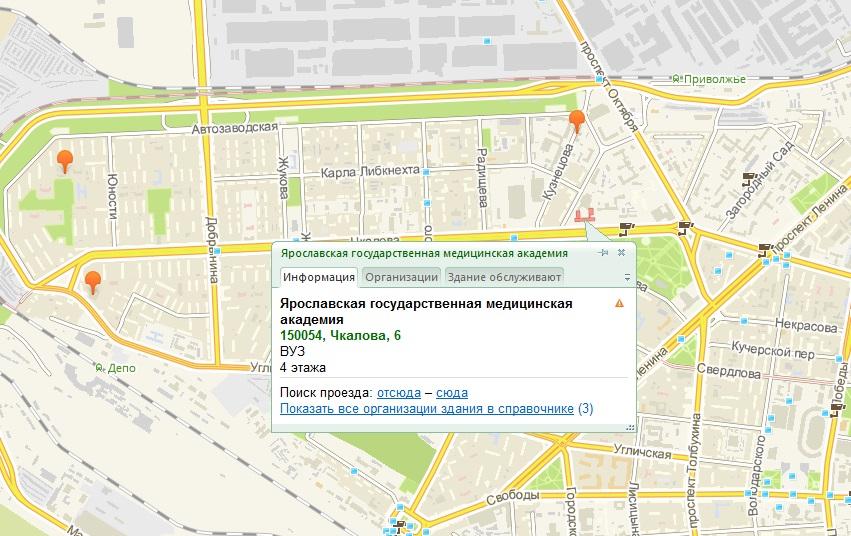Pin the info popup with the pushpin icon
The height and width of the screenshot is (536, 851).
coord(603,253)
